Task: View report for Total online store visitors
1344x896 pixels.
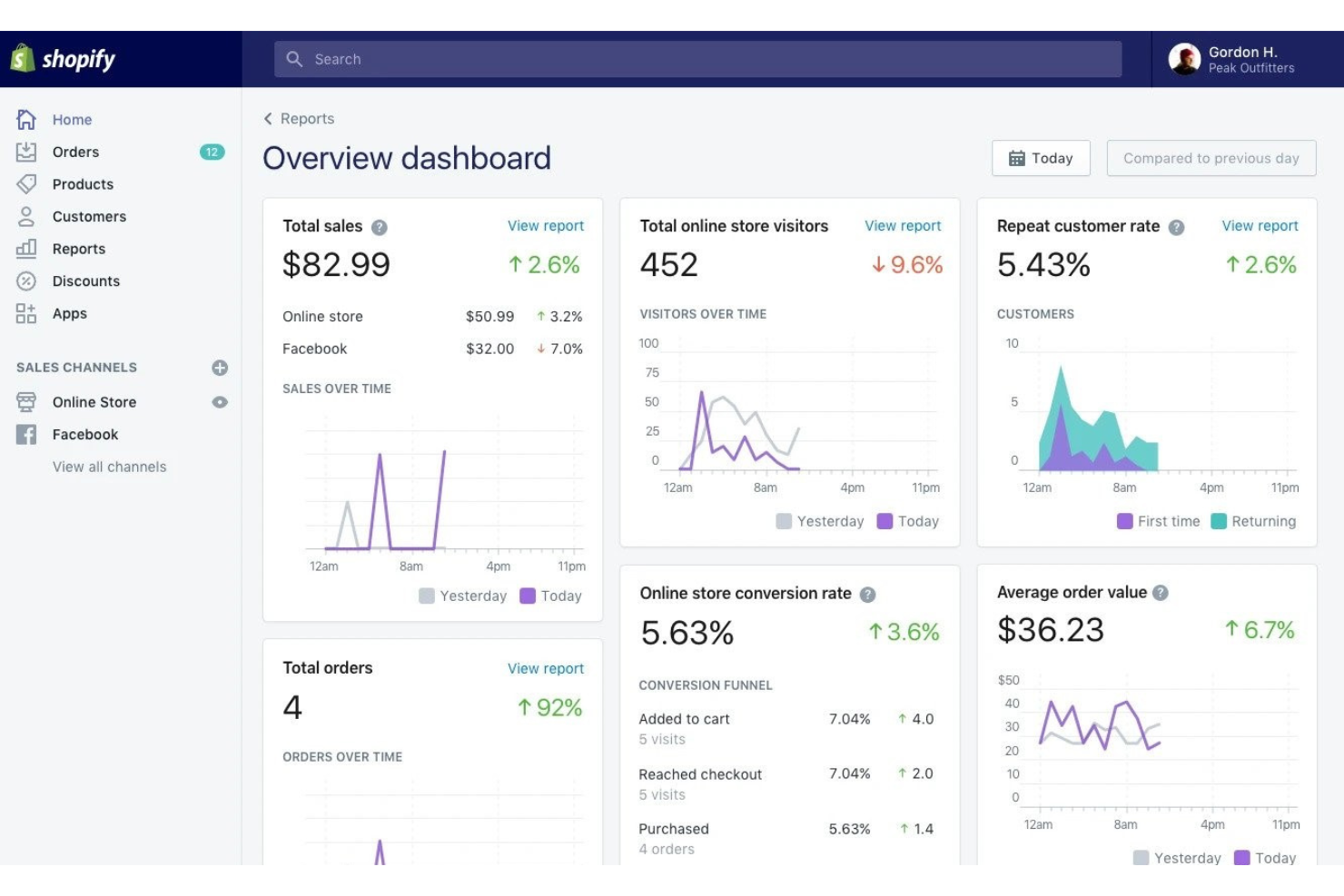Action: point(903,226)
